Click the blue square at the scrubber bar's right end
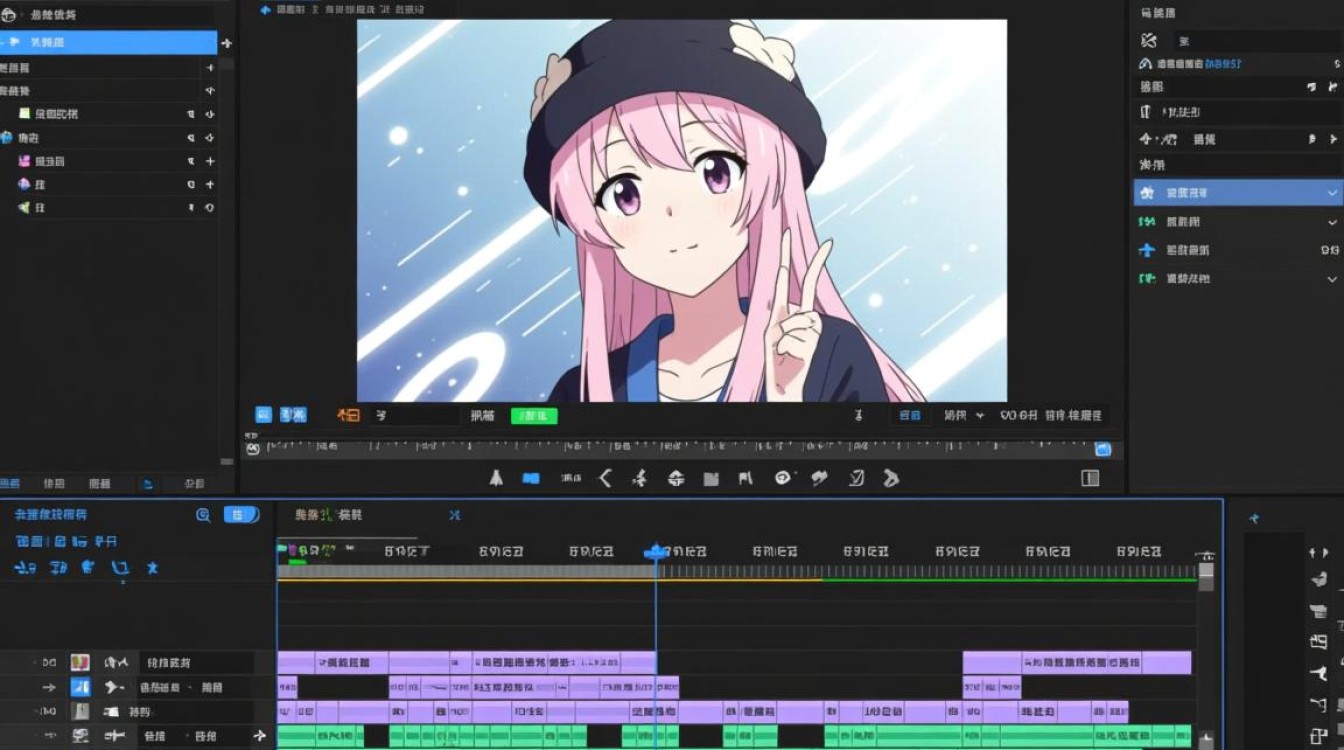 pyautogui.click(x=1103, y=450)
